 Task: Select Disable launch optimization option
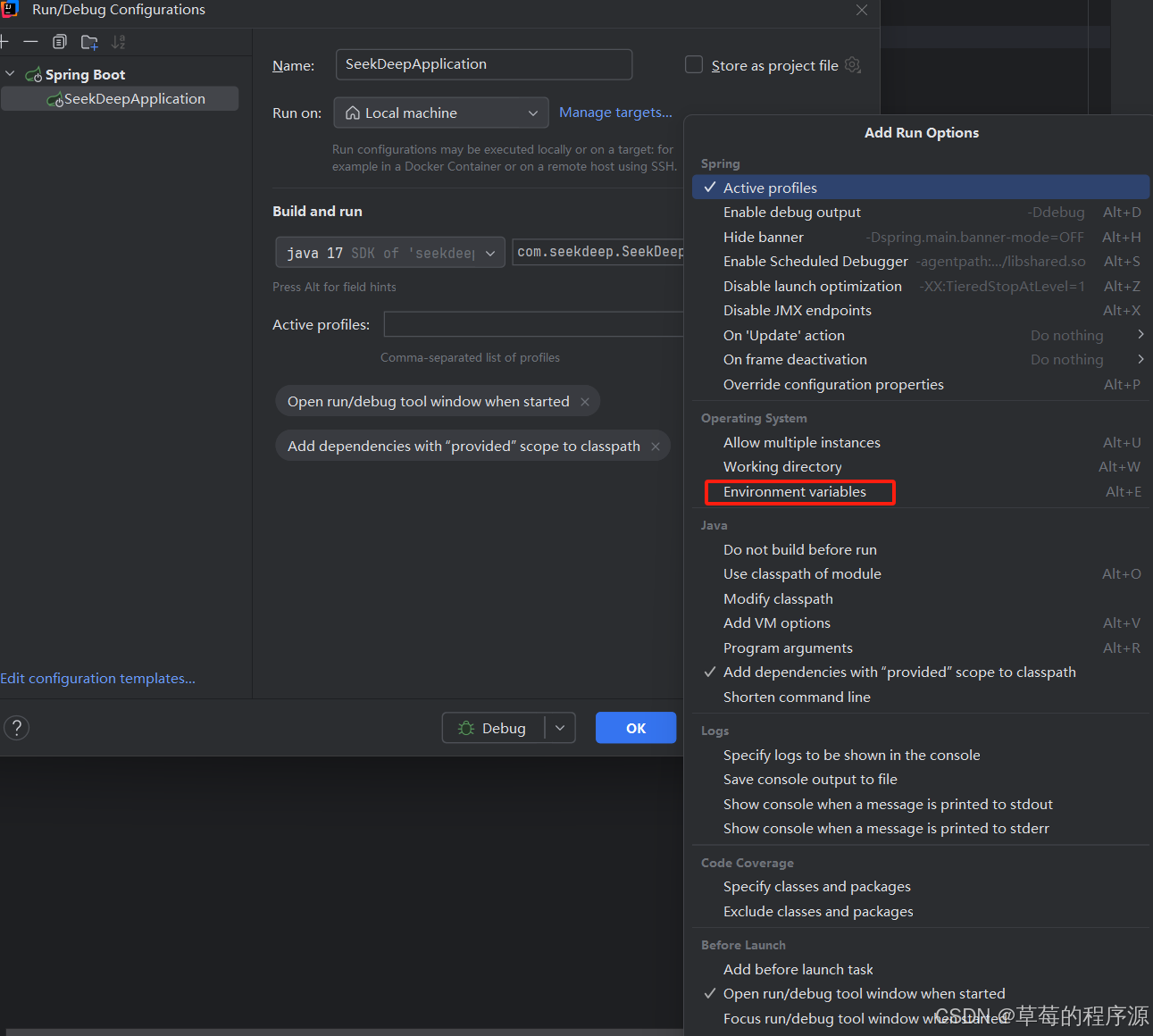[921, 287]
